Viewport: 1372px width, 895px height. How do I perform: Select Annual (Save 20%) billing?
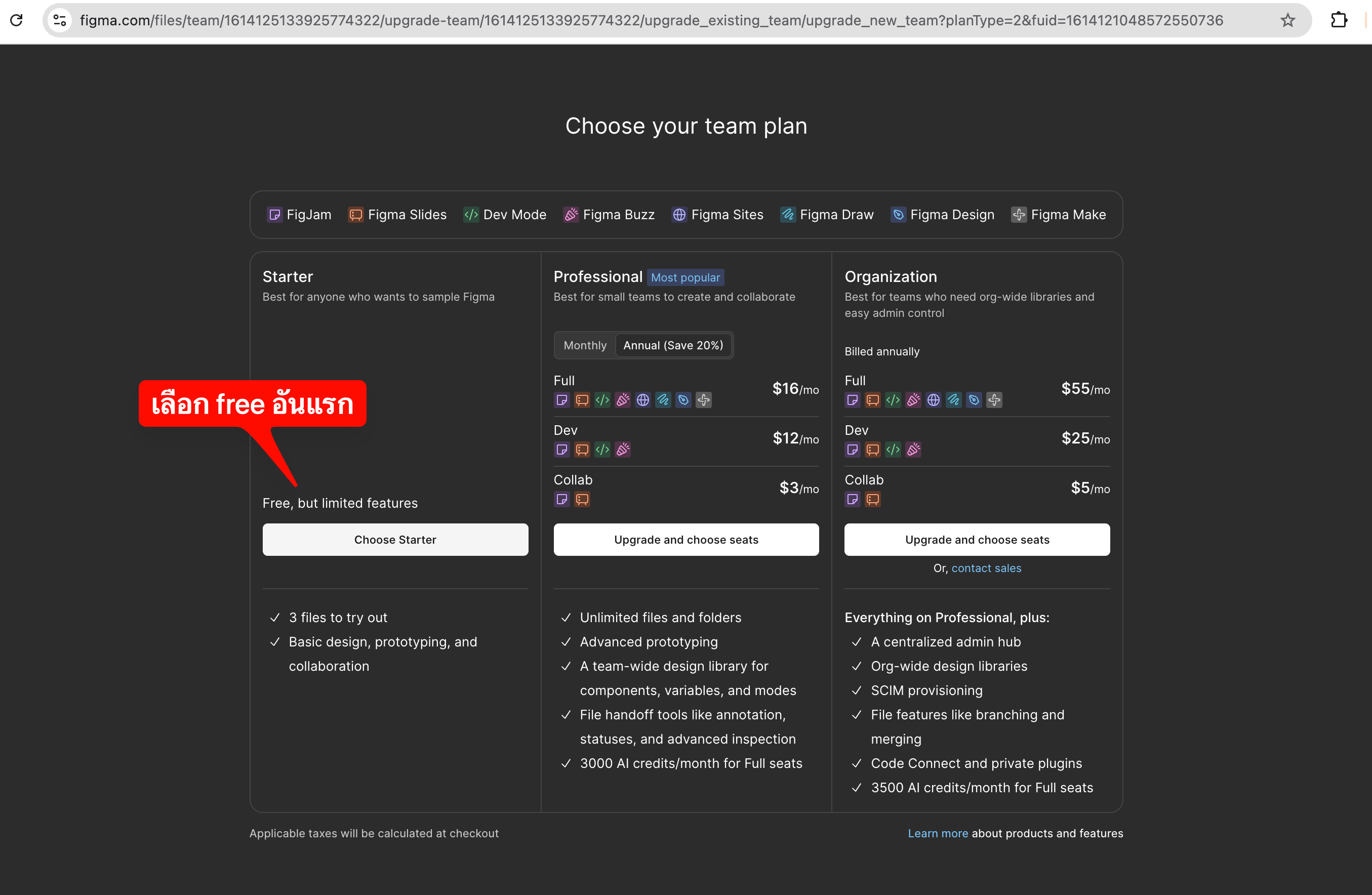coord(673,345)
